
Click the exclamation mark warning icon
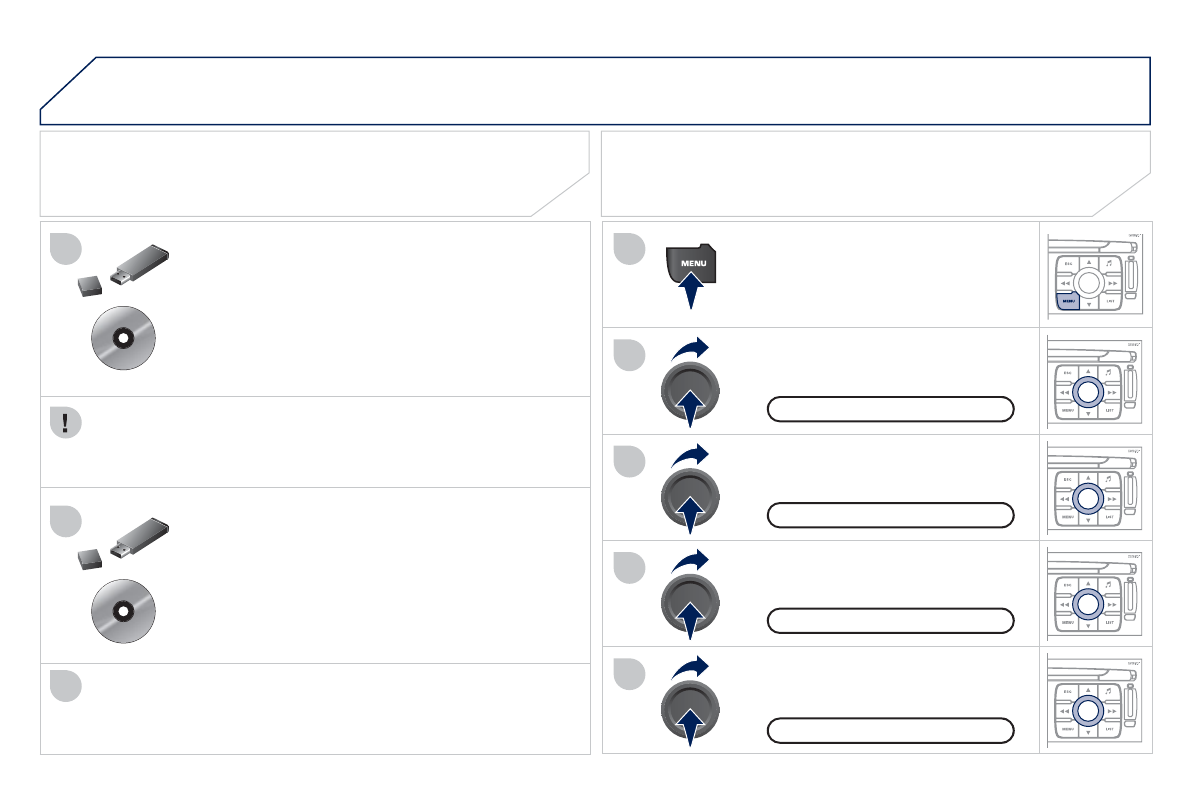66,423
